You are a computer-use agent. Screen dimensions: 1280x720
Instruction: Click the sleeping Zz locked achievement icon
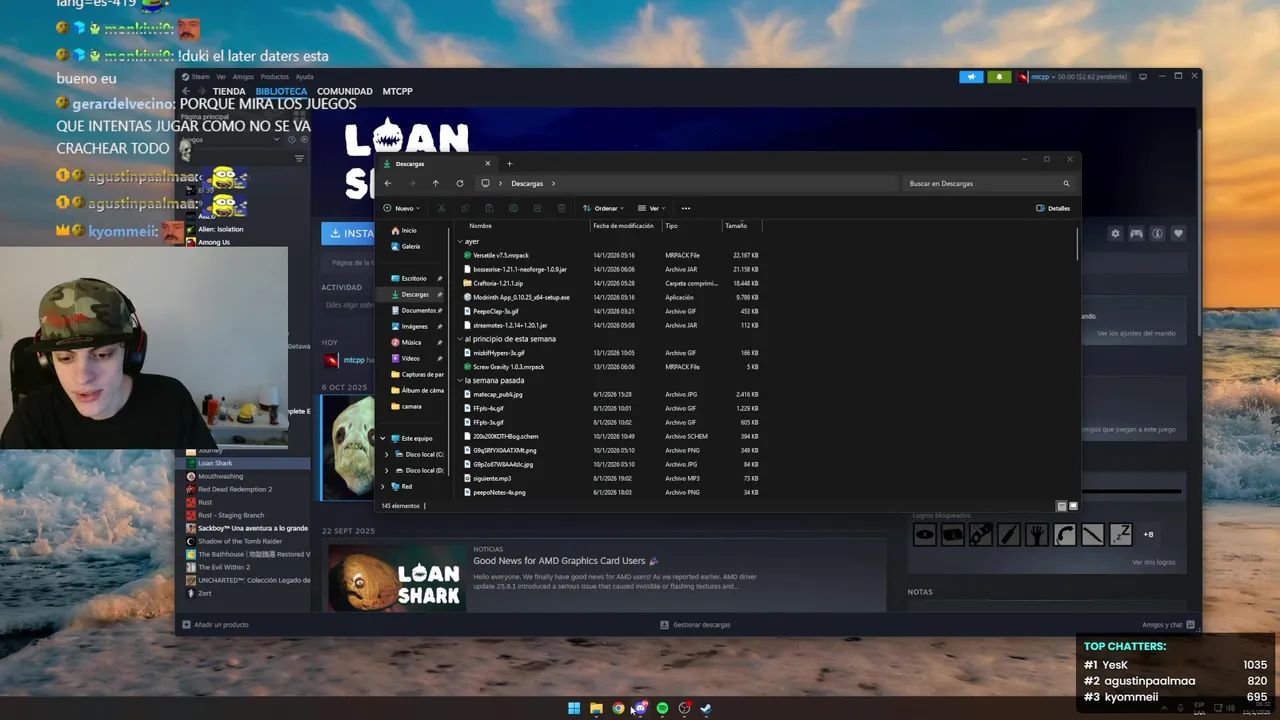pyautogui.click(x=1120, y=534)
